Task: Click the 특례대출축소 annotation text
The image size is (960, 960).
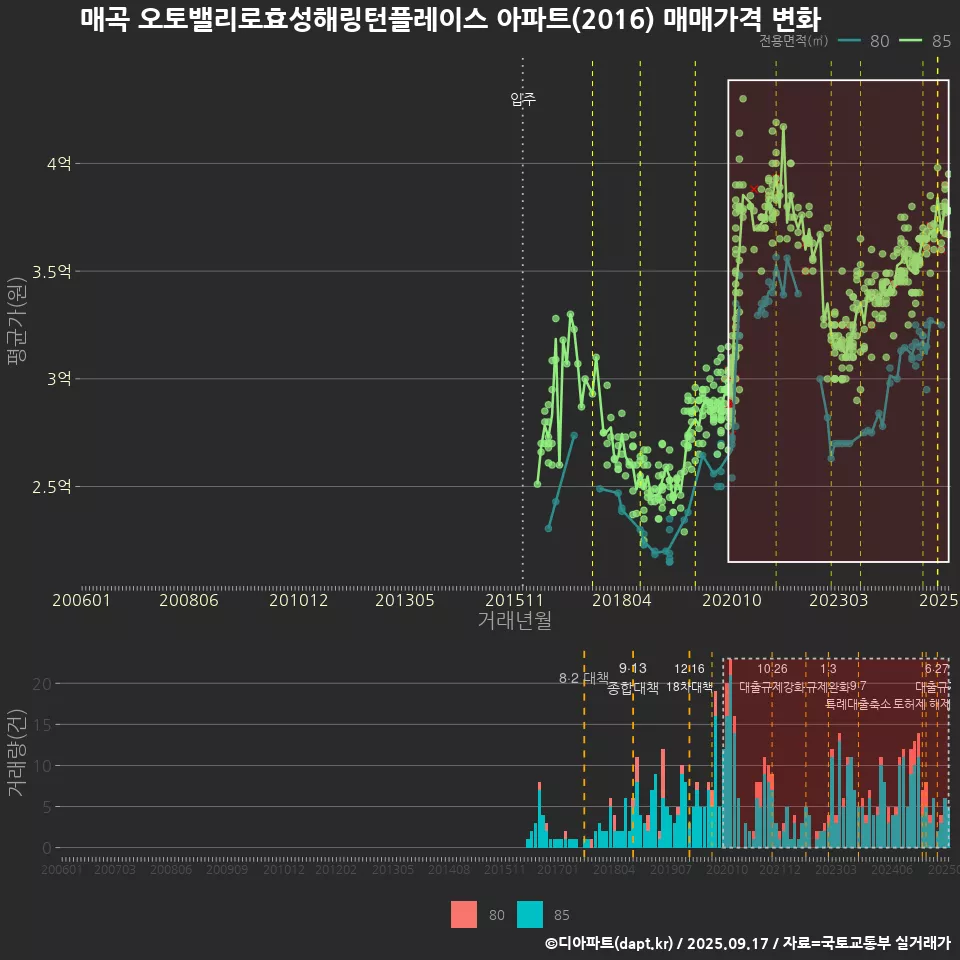Action: 858,704
